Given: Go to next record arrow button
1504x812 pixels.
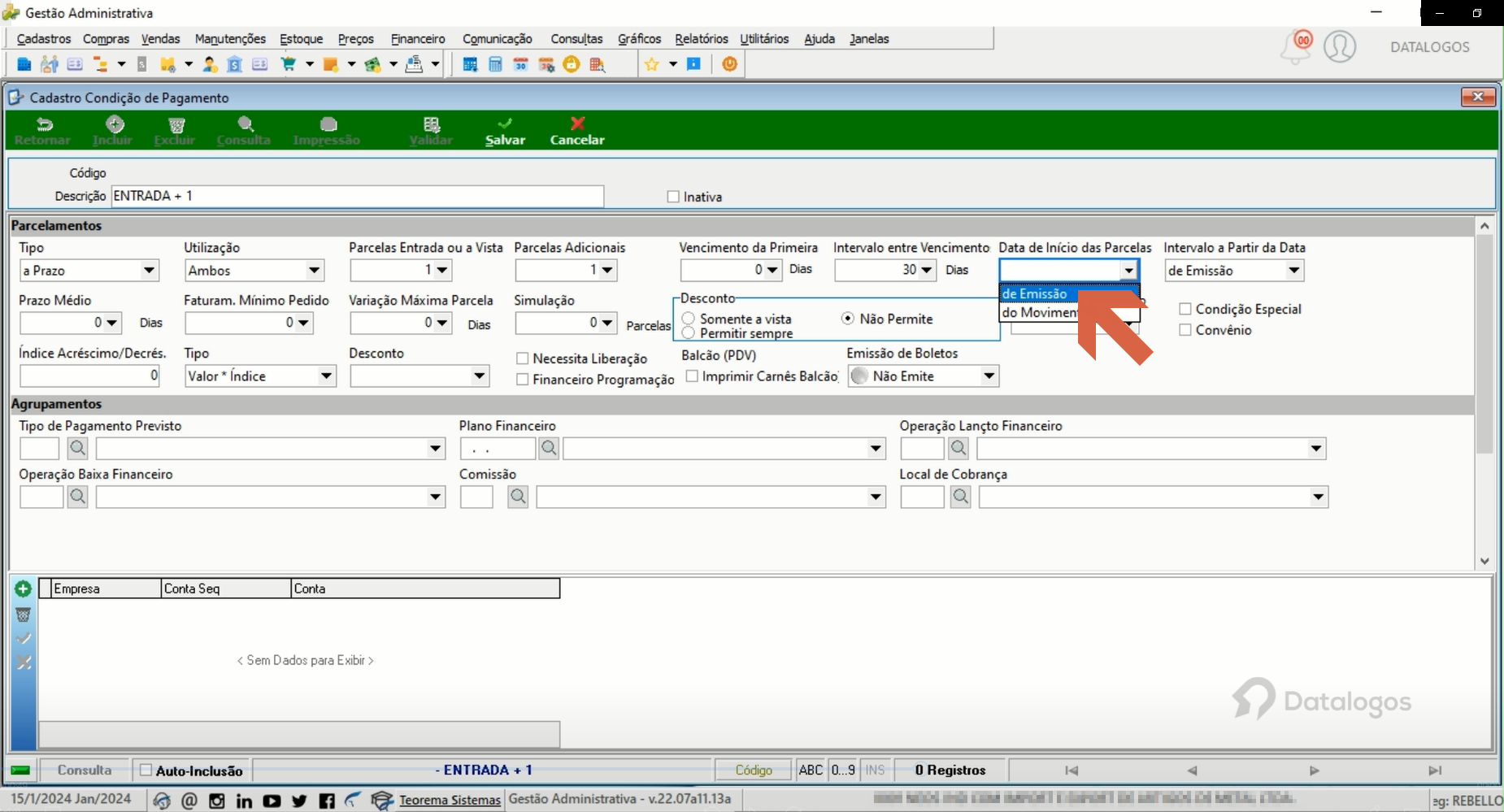Looking at the screenshot, I should coord(1314,771).
